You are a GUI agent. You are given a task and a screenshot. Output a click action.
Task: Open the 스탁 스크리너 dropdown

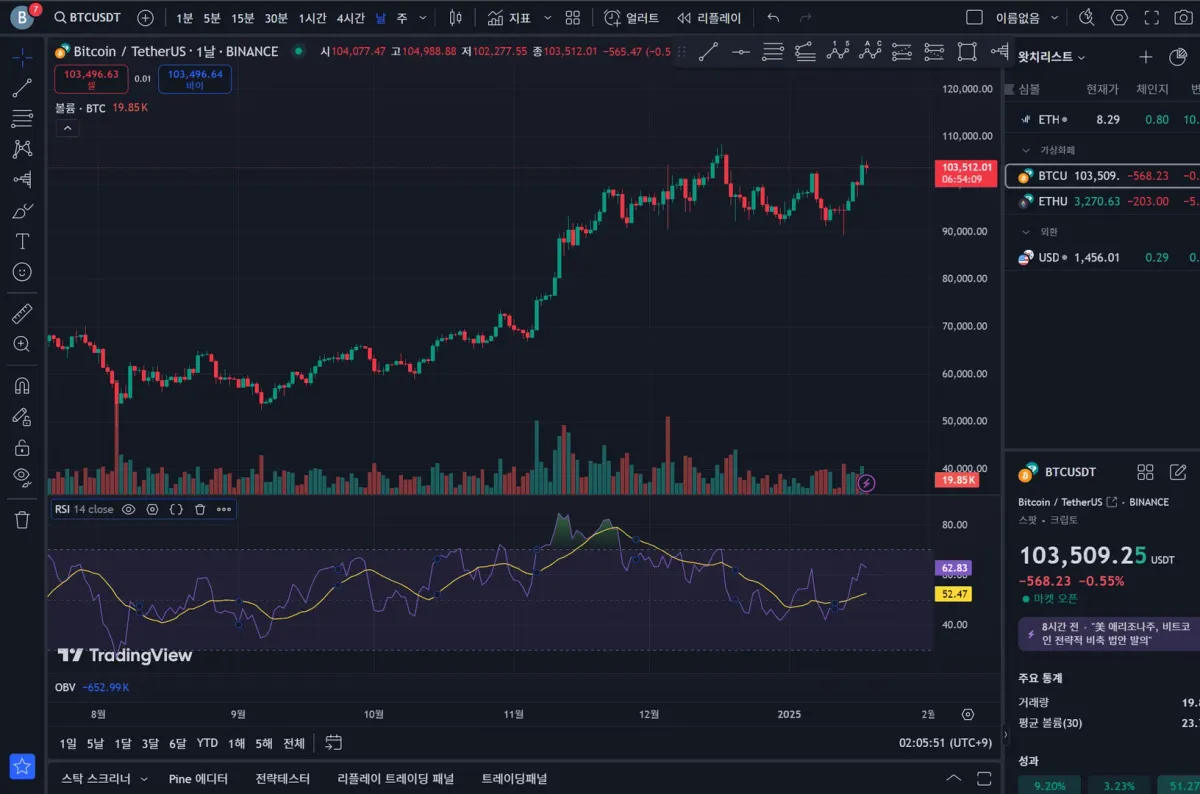[105, 779]
